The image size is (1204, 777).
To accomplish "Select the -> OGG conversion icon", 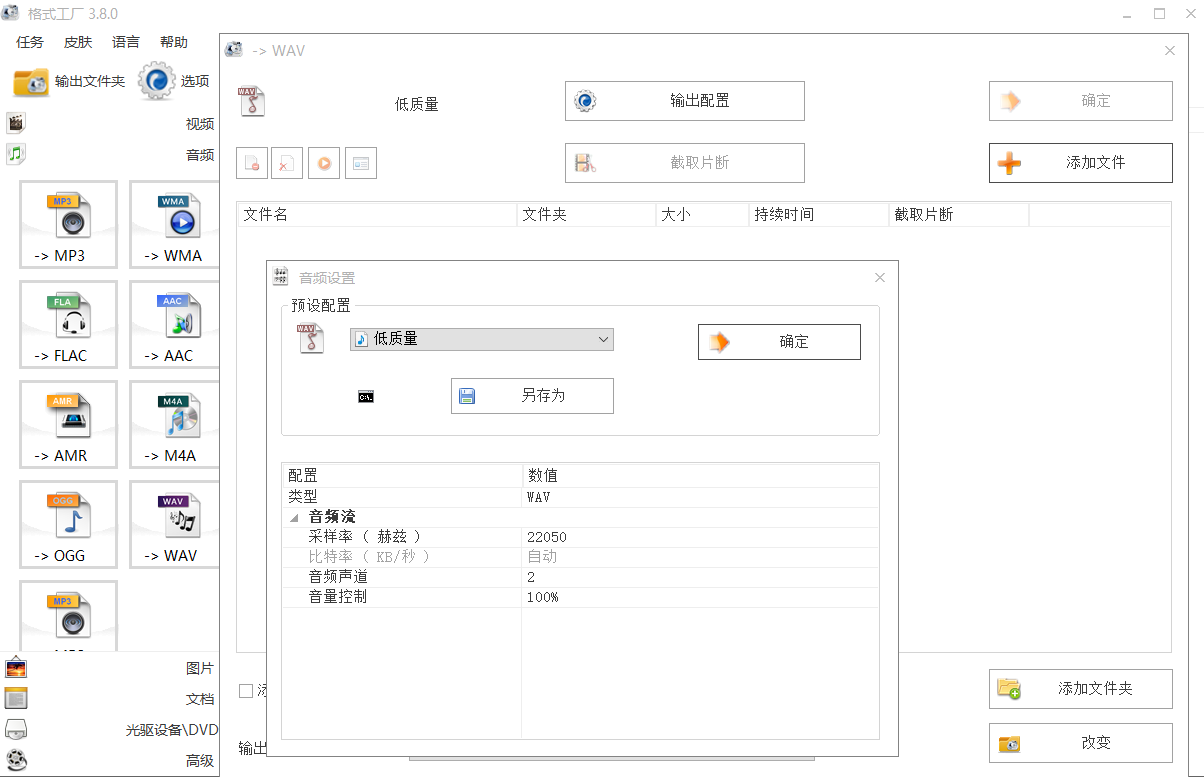I will pyautogui.click(x=68, y=524).
